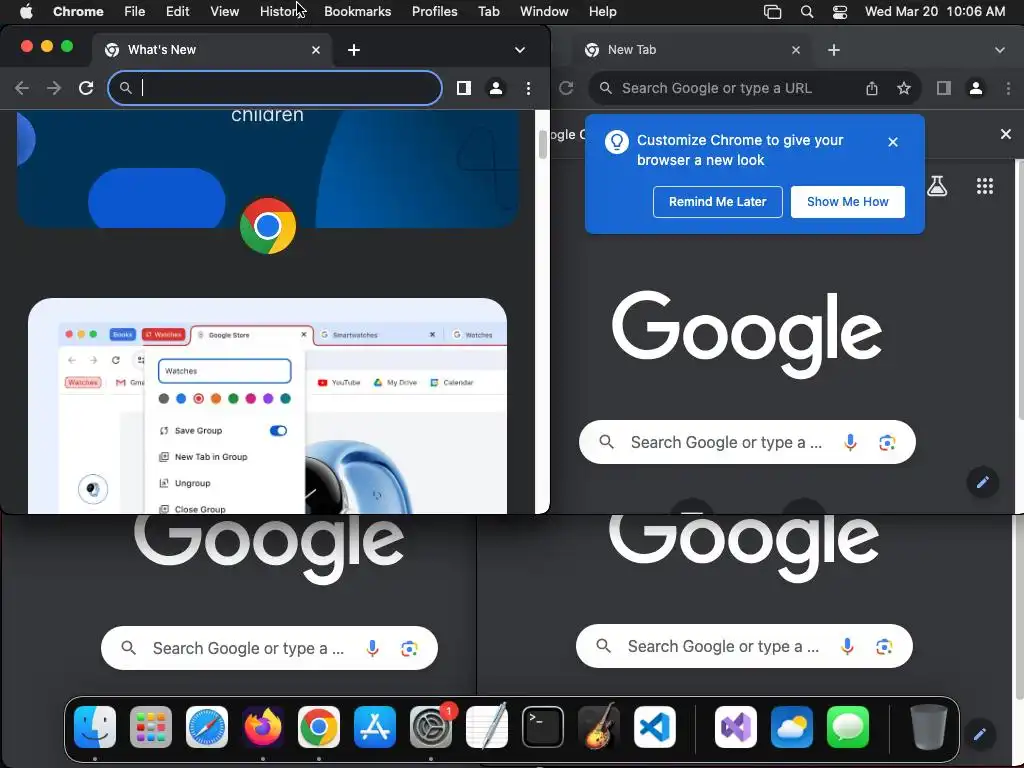Open Terminal from the Dock

pyautogui.click(x=543, y=727)
